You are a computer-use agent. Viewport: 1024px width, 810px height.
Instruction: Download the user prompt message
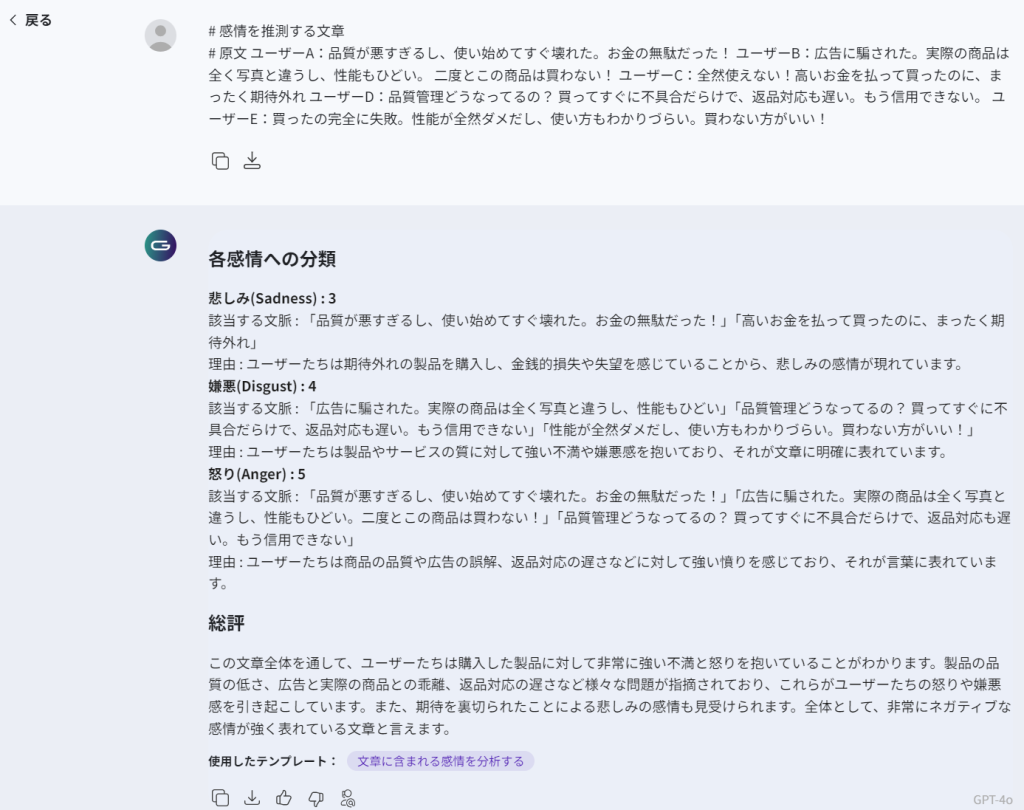click(x=252, y=161)
